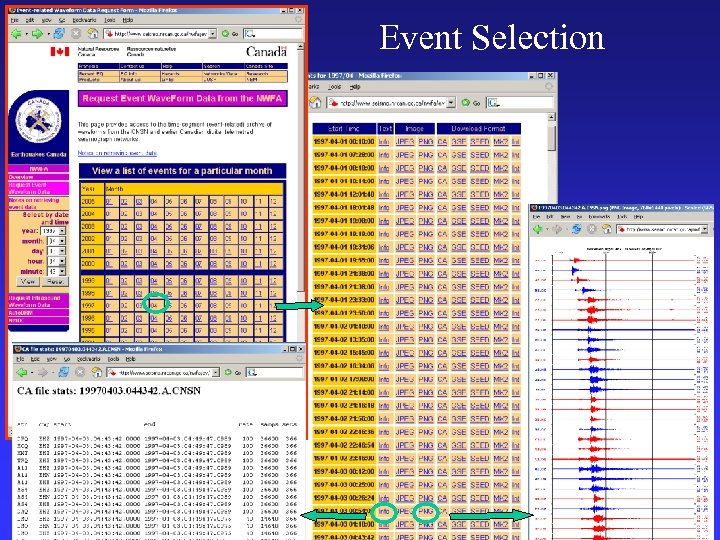Click the Canadian flag icon on the request page
This screenshot has height=540, width=720.
pyautogui.click(x=60, y=51)
